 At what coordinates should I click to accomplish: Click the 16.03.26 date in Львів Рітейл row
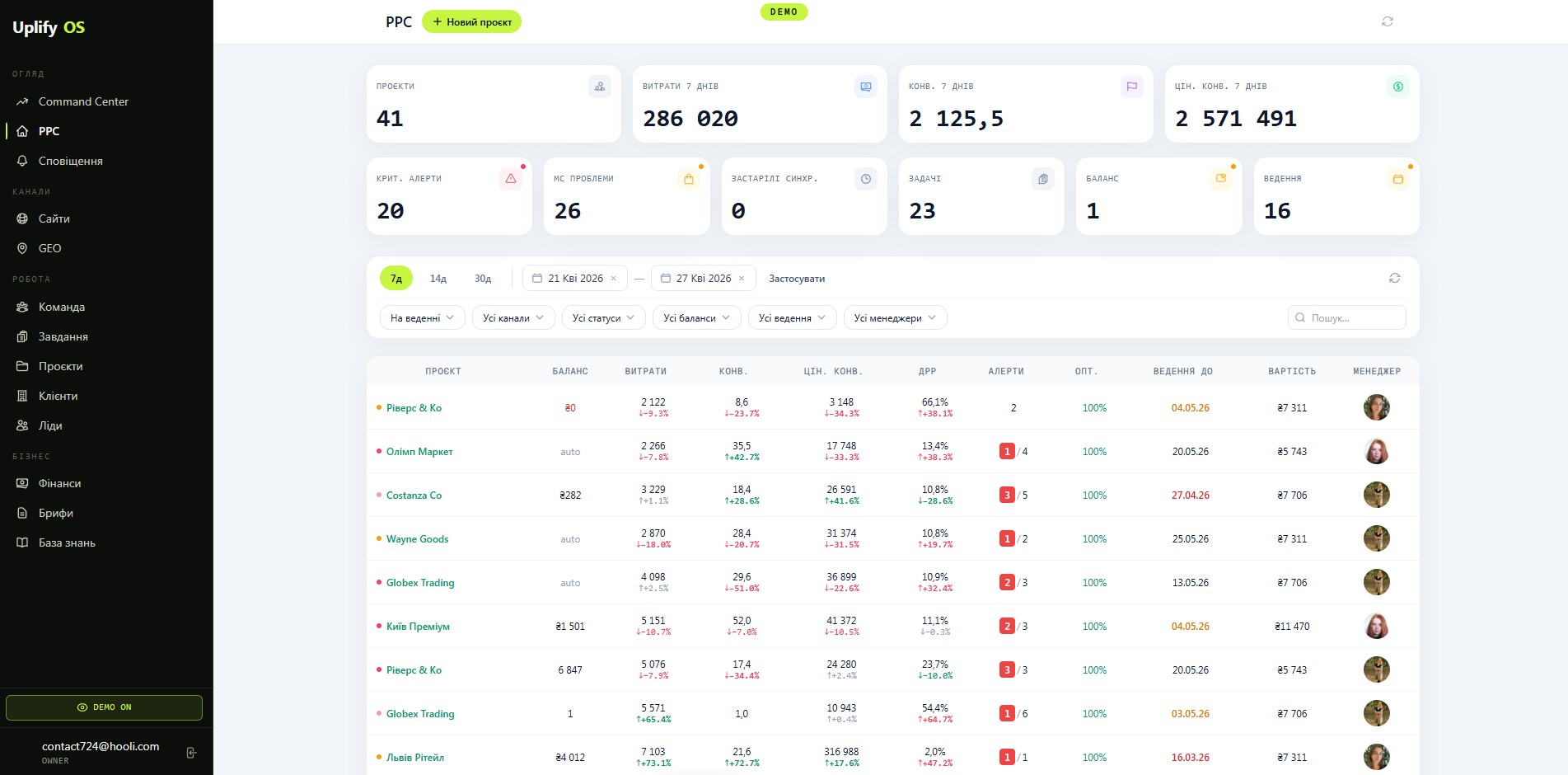1191,758
